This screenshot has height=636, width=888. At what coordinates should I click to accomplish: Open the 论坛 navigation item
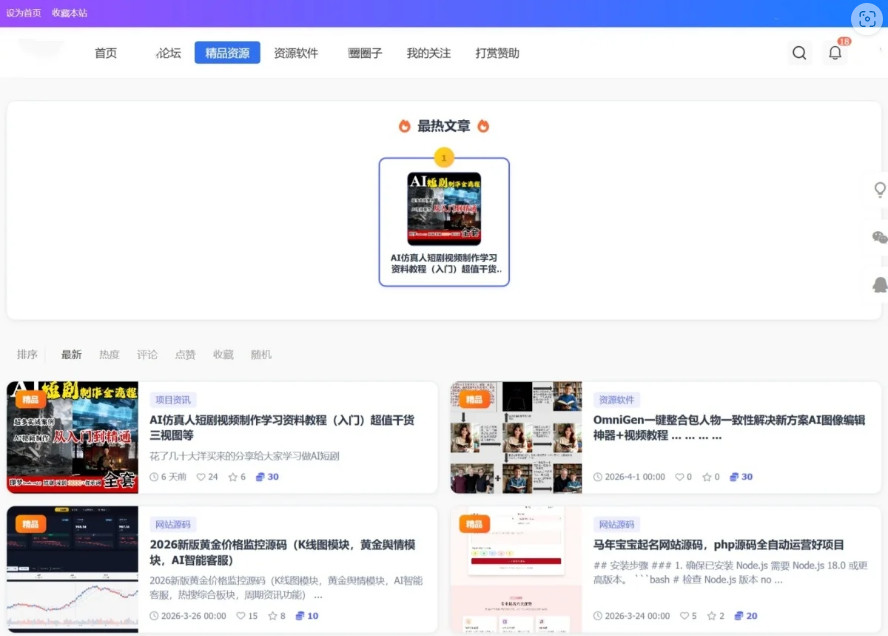tap(169, 53)
